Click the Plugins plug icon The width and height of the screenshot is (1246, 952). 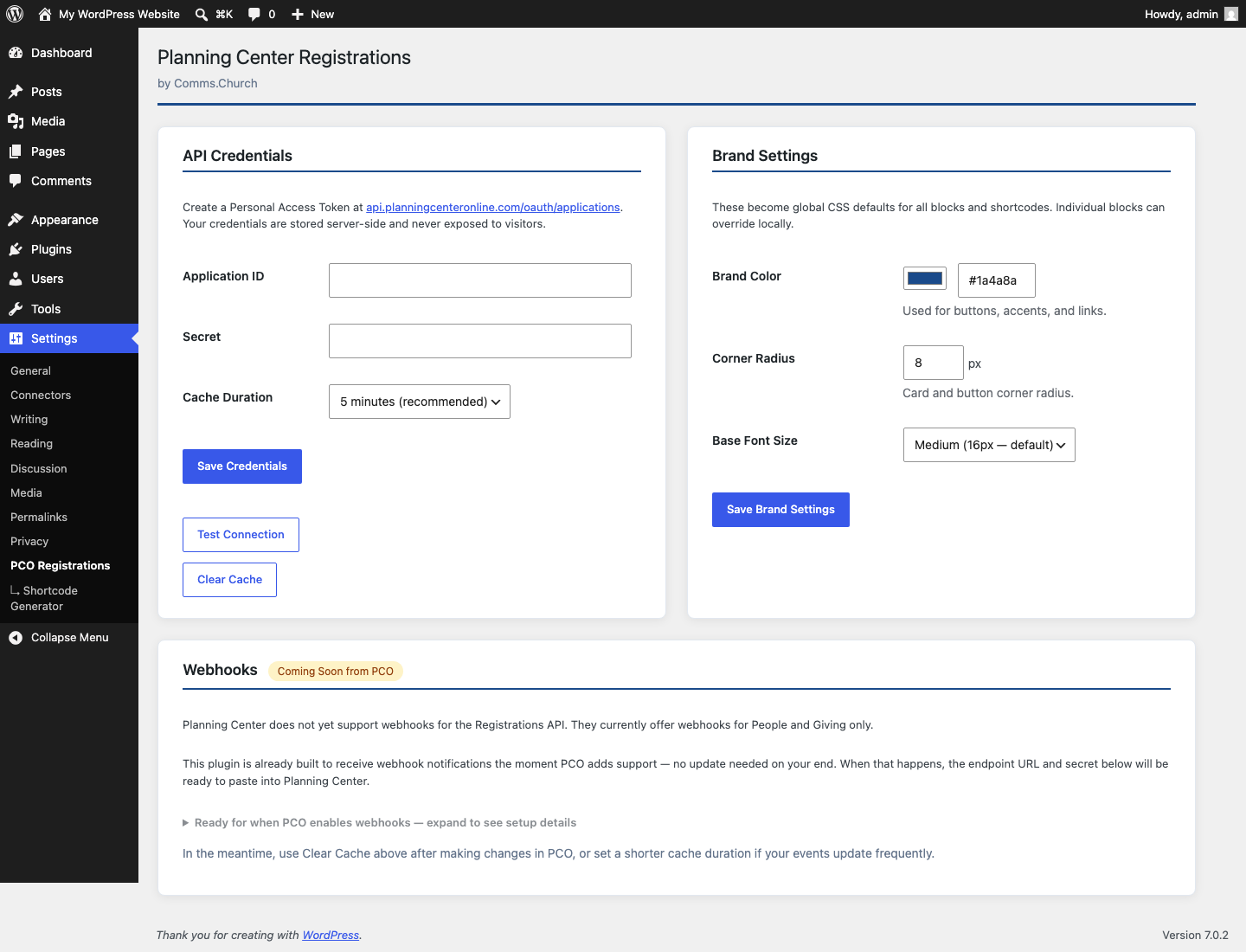click(16, 249)
